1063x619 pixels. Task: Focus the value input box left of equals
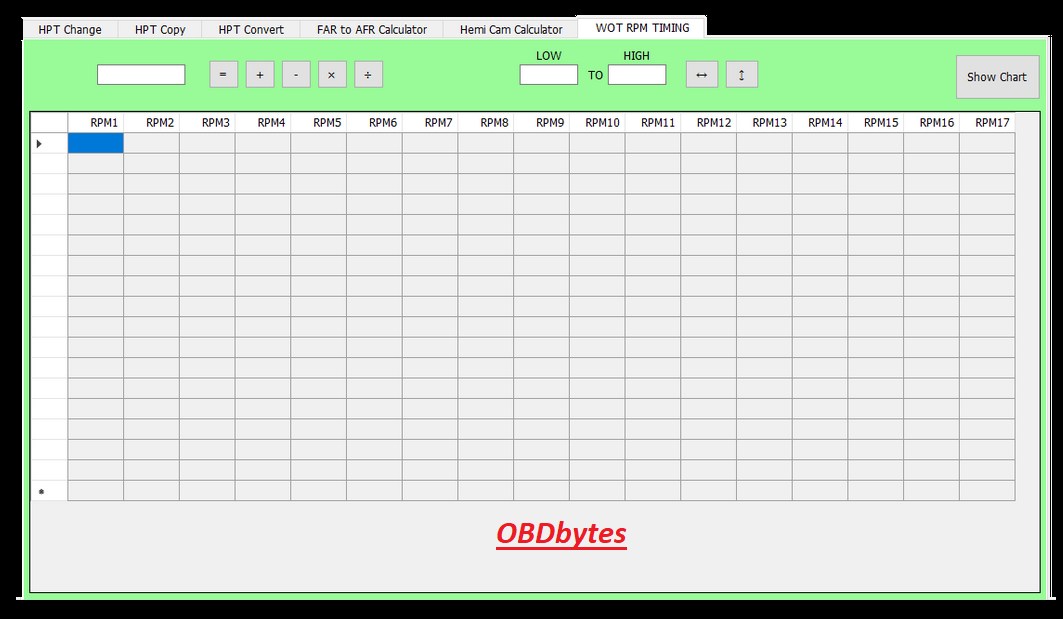[x=141, y=75]
